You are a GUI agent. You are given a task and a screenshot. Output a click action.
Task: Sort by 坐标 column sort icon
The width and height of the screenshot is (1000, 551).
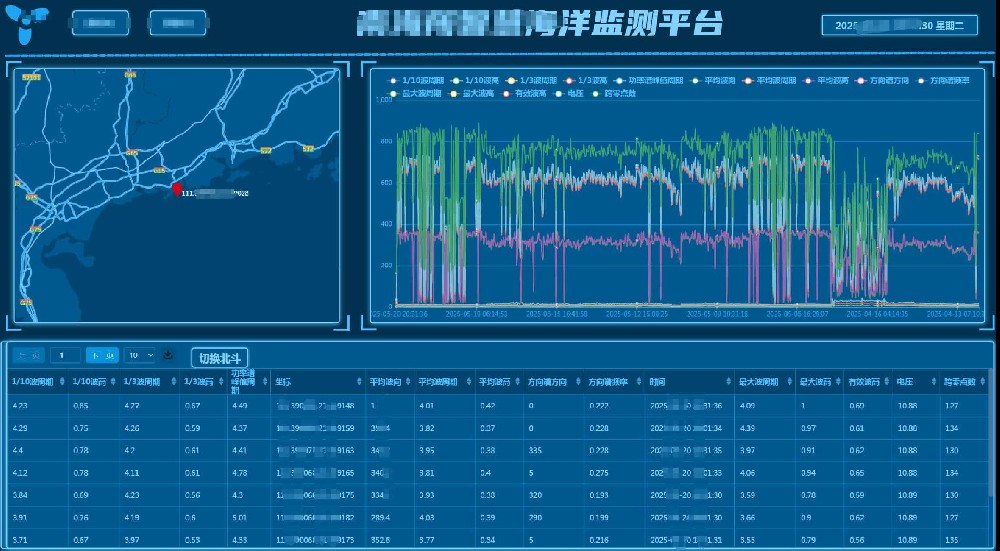[x=359, y=381]
